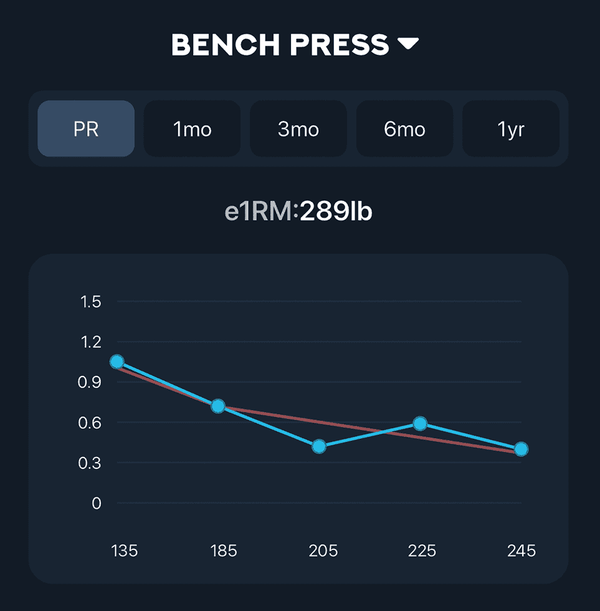Click the data point at 135
Screen dimensions: 600x611
coord(117,362)
